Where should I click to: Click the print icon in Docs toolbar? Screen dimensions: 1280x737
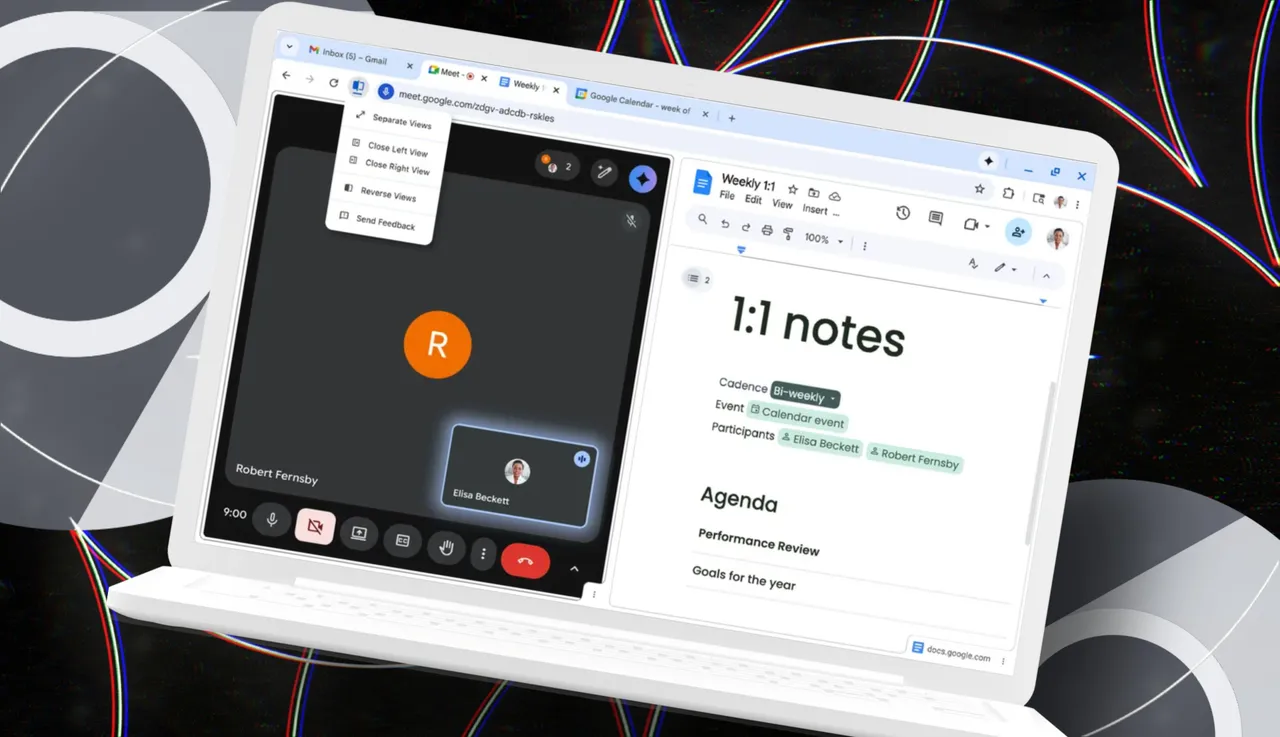(767, 230)
